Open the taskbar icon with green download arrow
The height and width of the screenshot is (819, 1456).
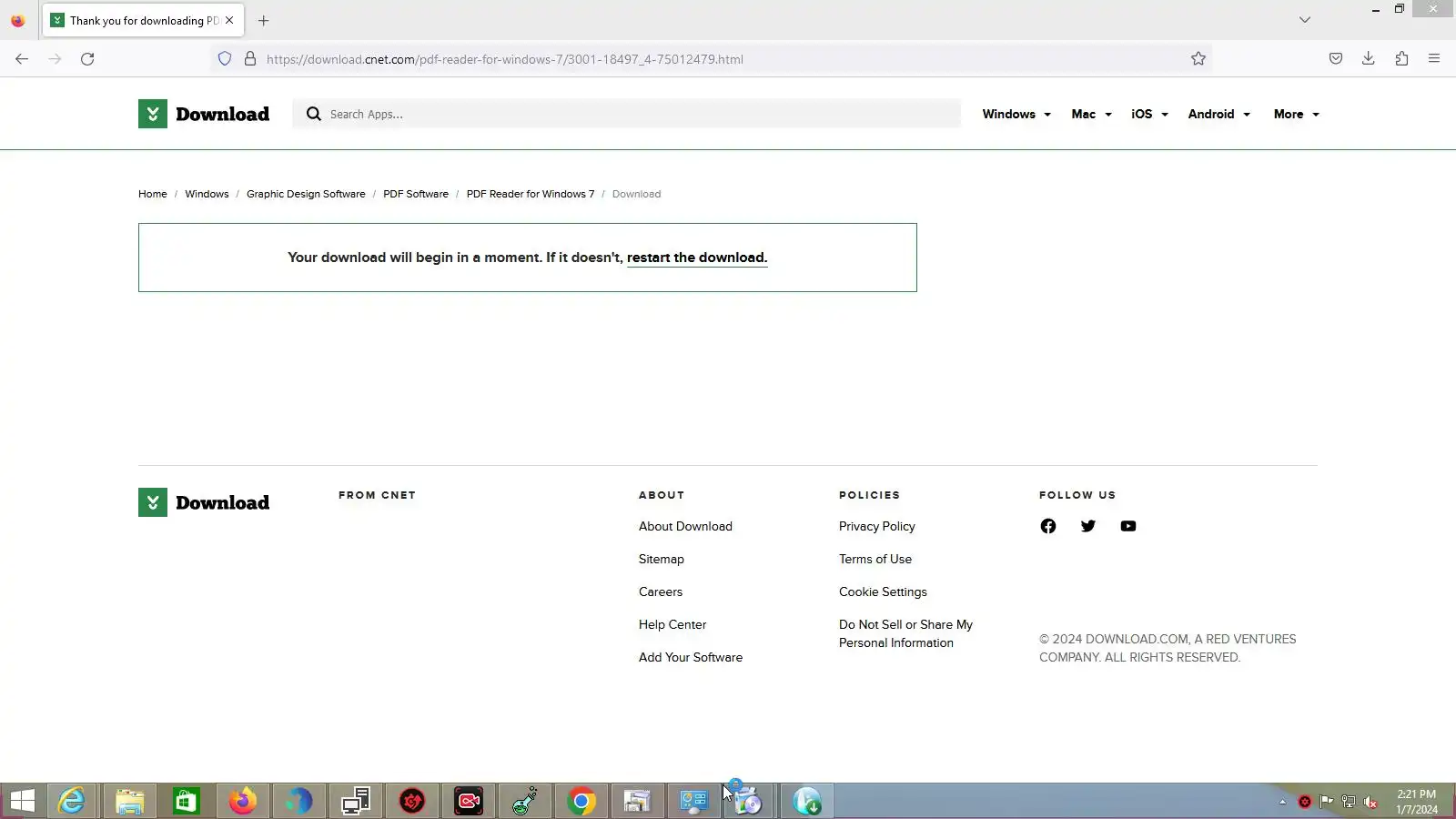pyautogui.click(x=807, y=801)
